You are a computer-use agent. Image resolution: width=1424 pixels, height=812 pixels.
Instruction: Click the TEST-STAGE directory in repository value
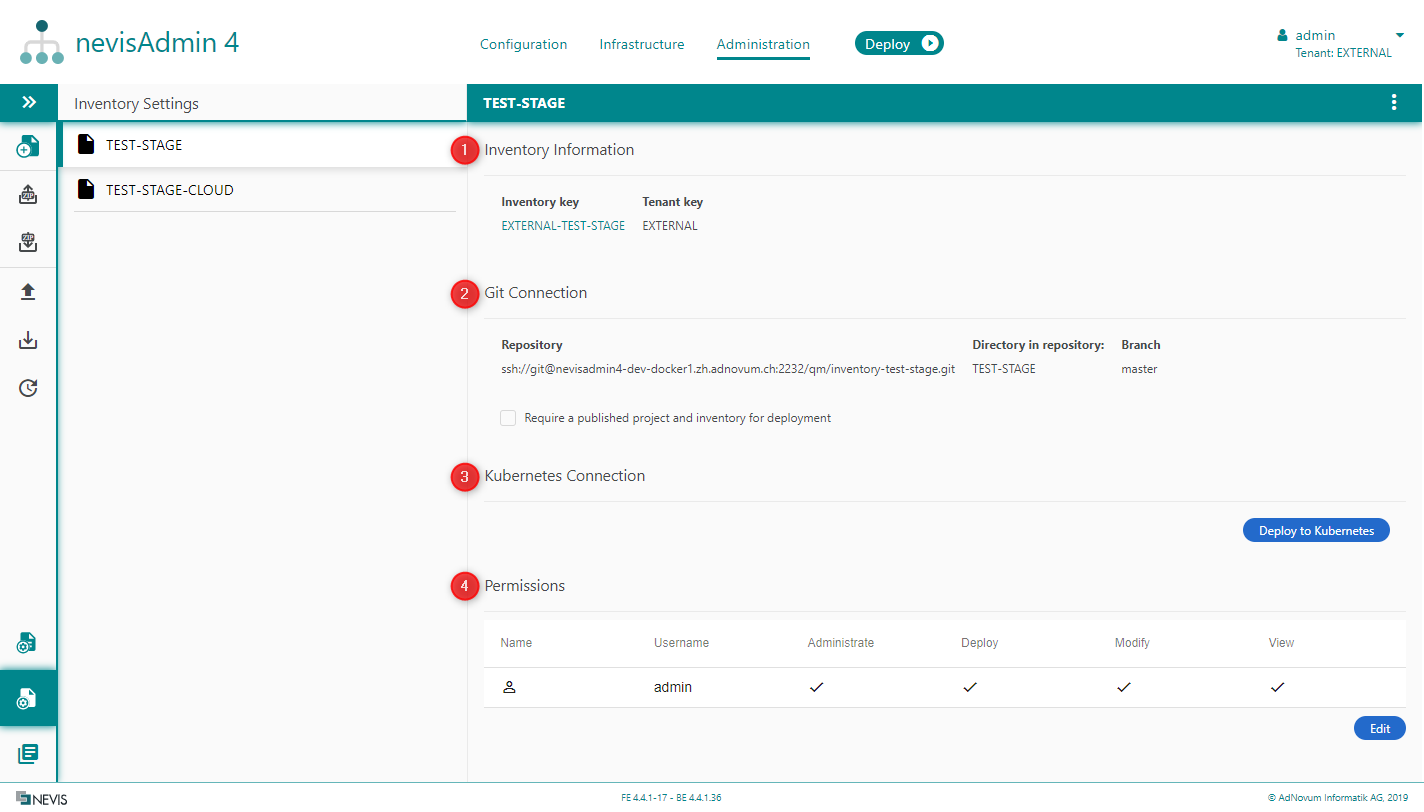1004,369
